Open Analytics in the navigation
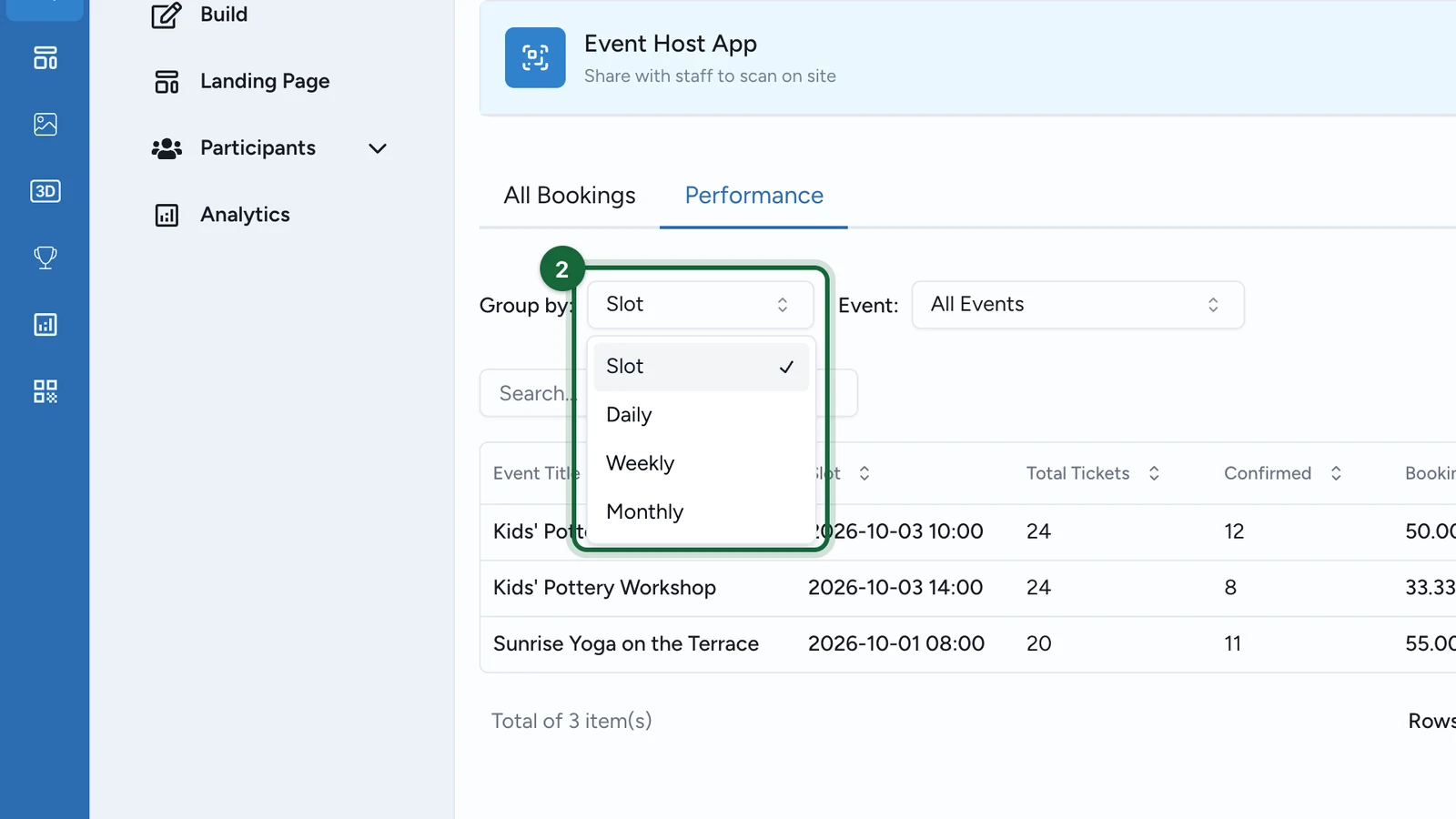 (245, 215)
